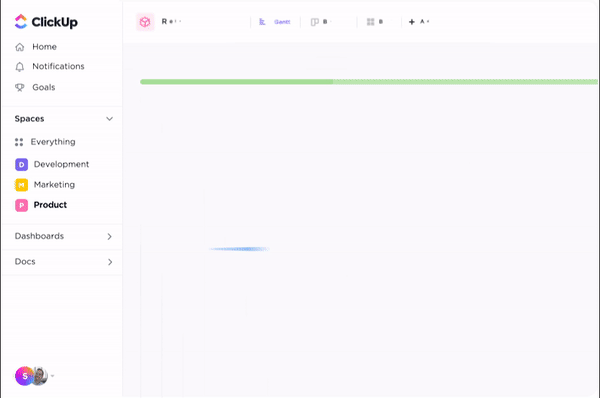The image size is (600, 398).
Task: Go to Home in sidebar
Action: pos(36,47)
